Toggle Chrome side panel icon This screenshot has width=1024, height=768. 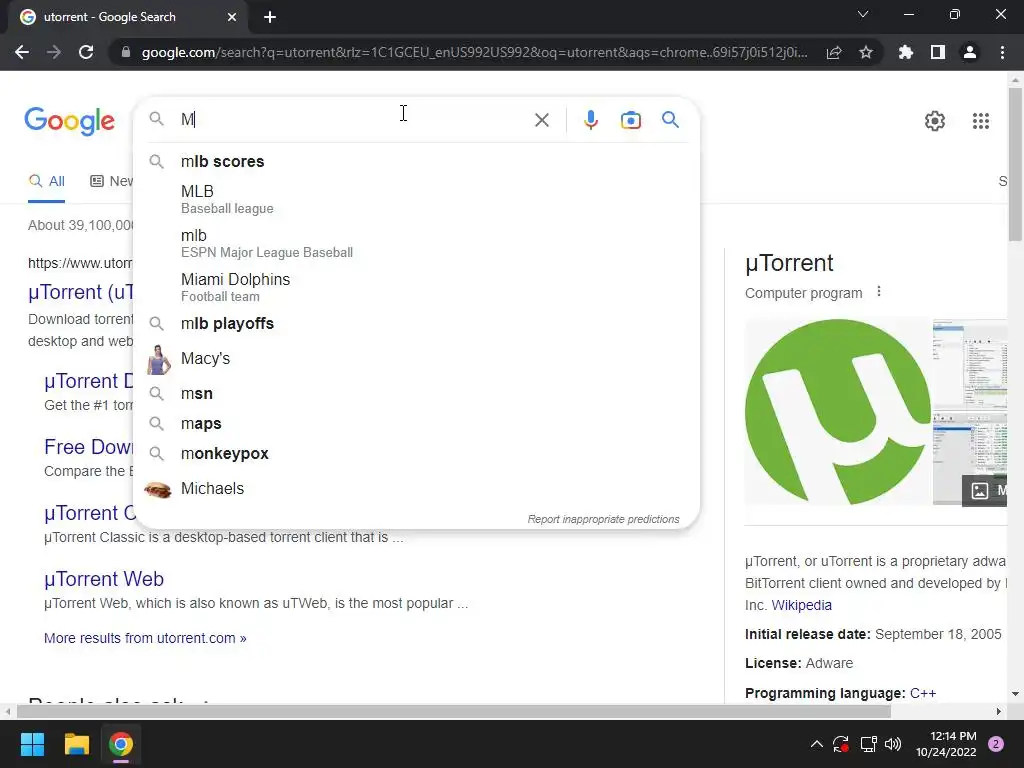(938, 52)
